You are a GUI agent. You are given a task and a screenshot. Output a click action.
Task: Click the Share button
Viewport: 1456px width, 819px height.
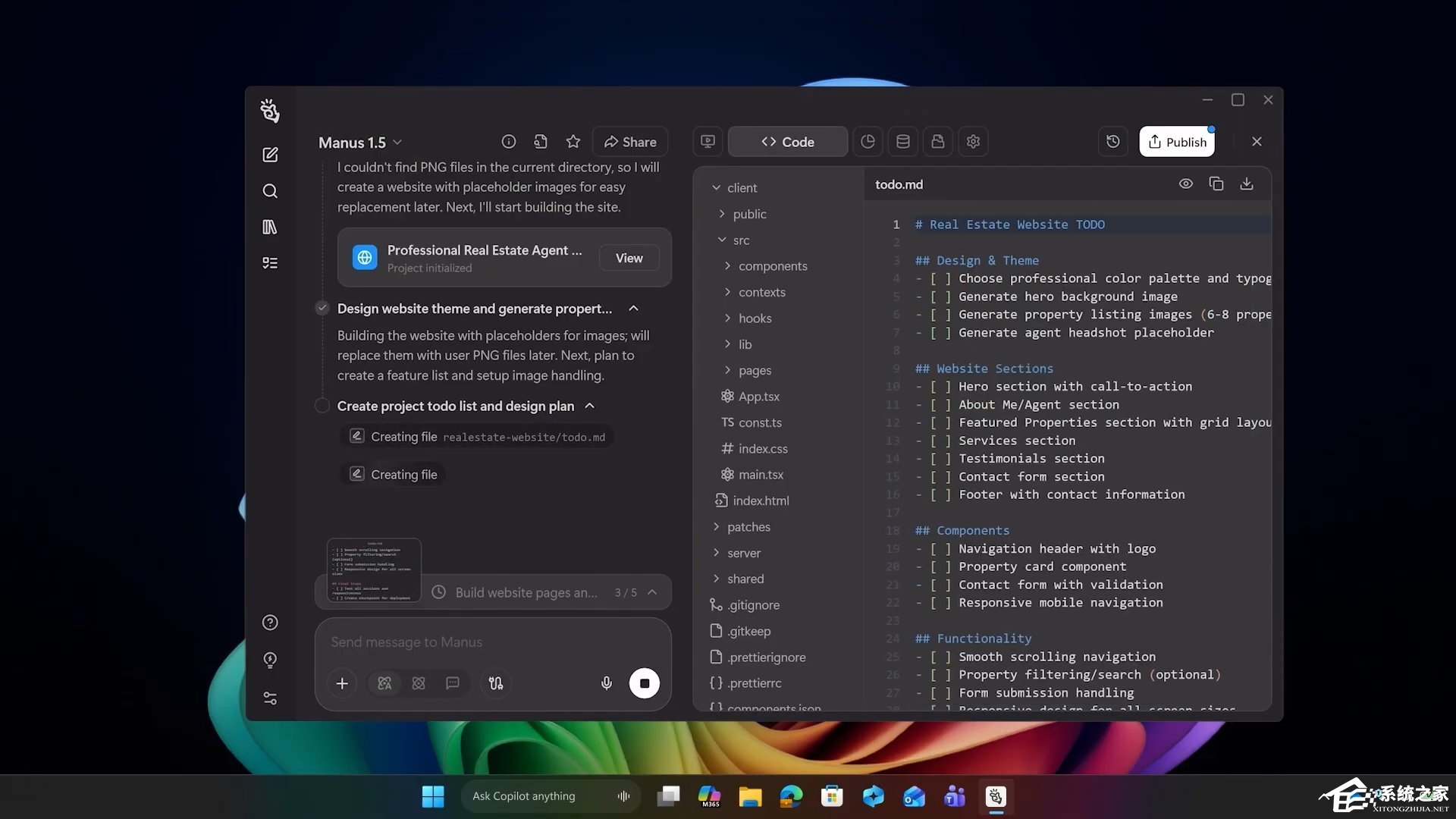click(630, 142)
